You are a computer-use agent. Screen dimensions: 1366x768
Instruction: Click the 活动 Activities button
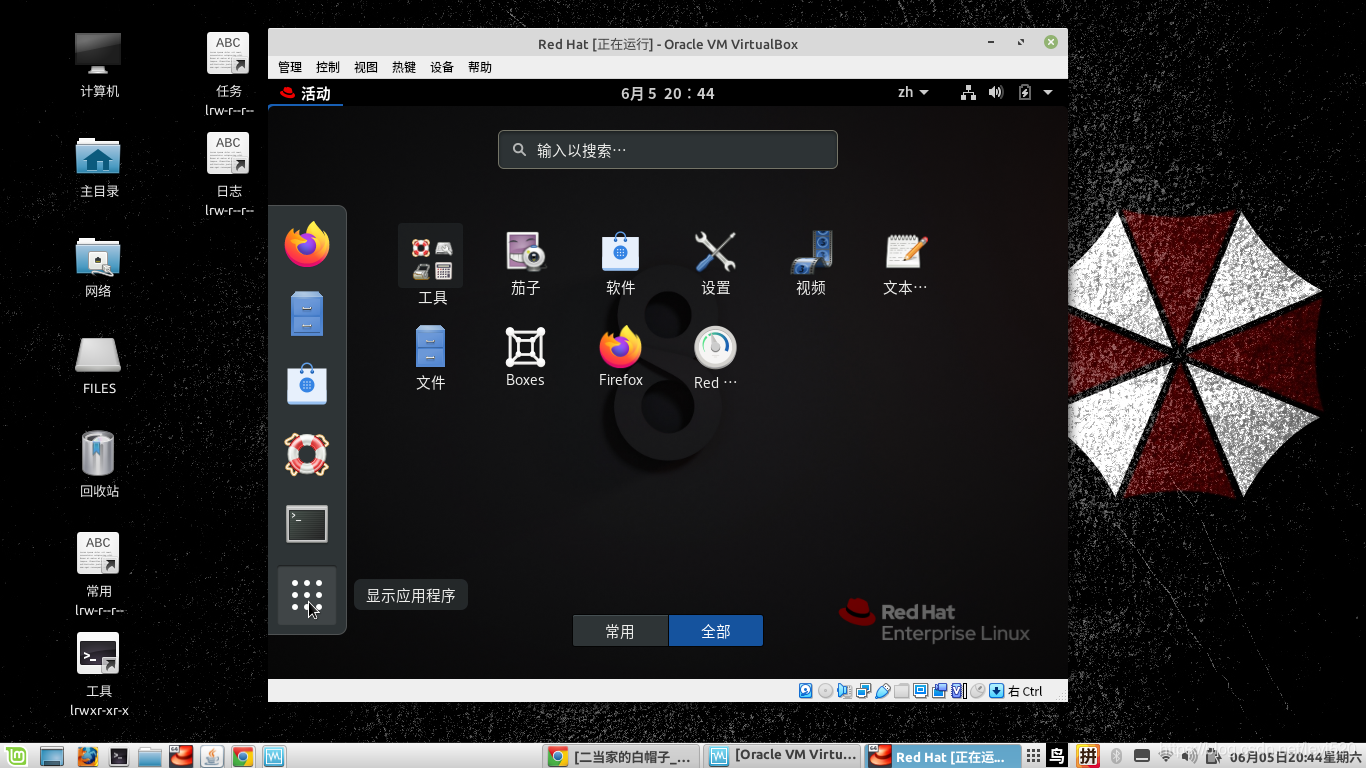pos(306,93)
